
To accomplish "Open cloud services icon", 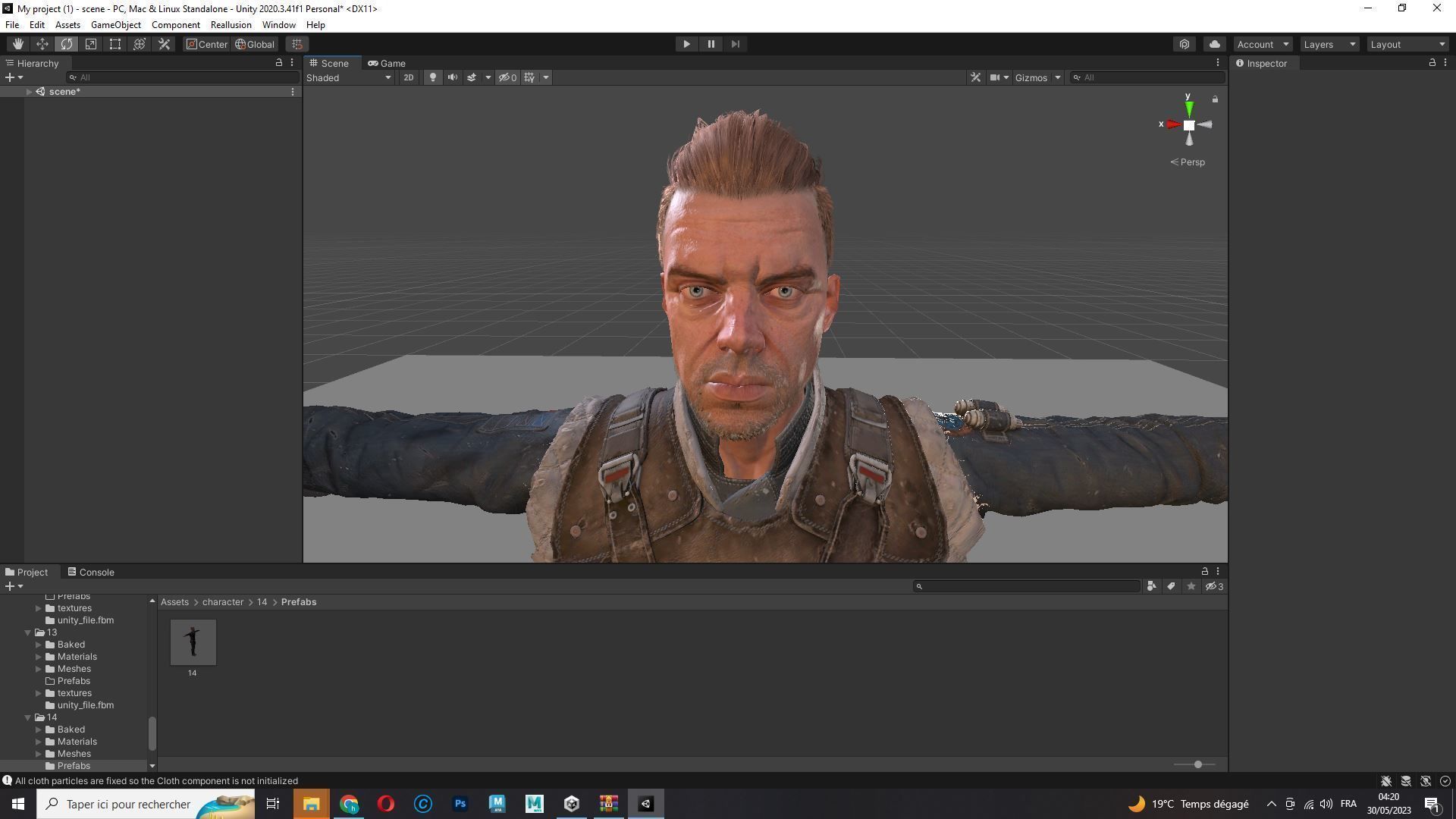I will tap(1214, 44).
